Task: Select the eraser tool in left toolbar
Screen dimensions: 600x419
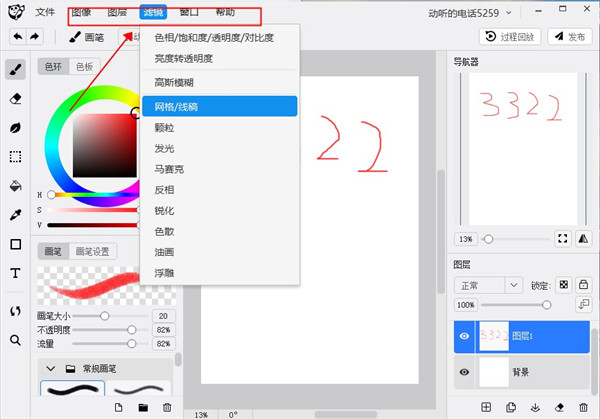Action: (x=15, y=99)
